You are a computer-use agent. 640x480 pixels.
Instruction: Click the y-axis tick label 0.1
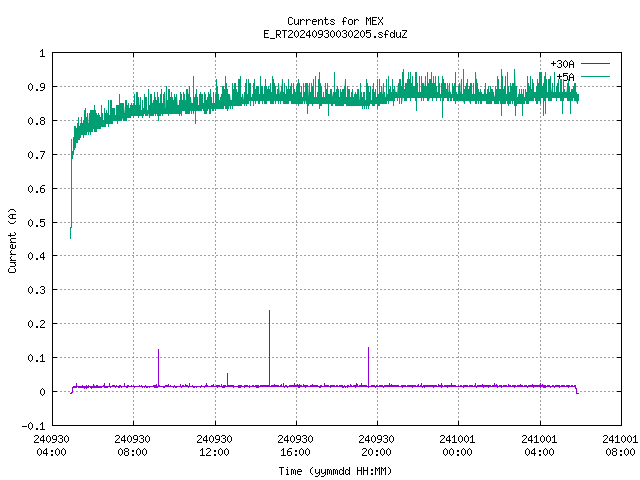pyautogui.click(x=36, y=358)
